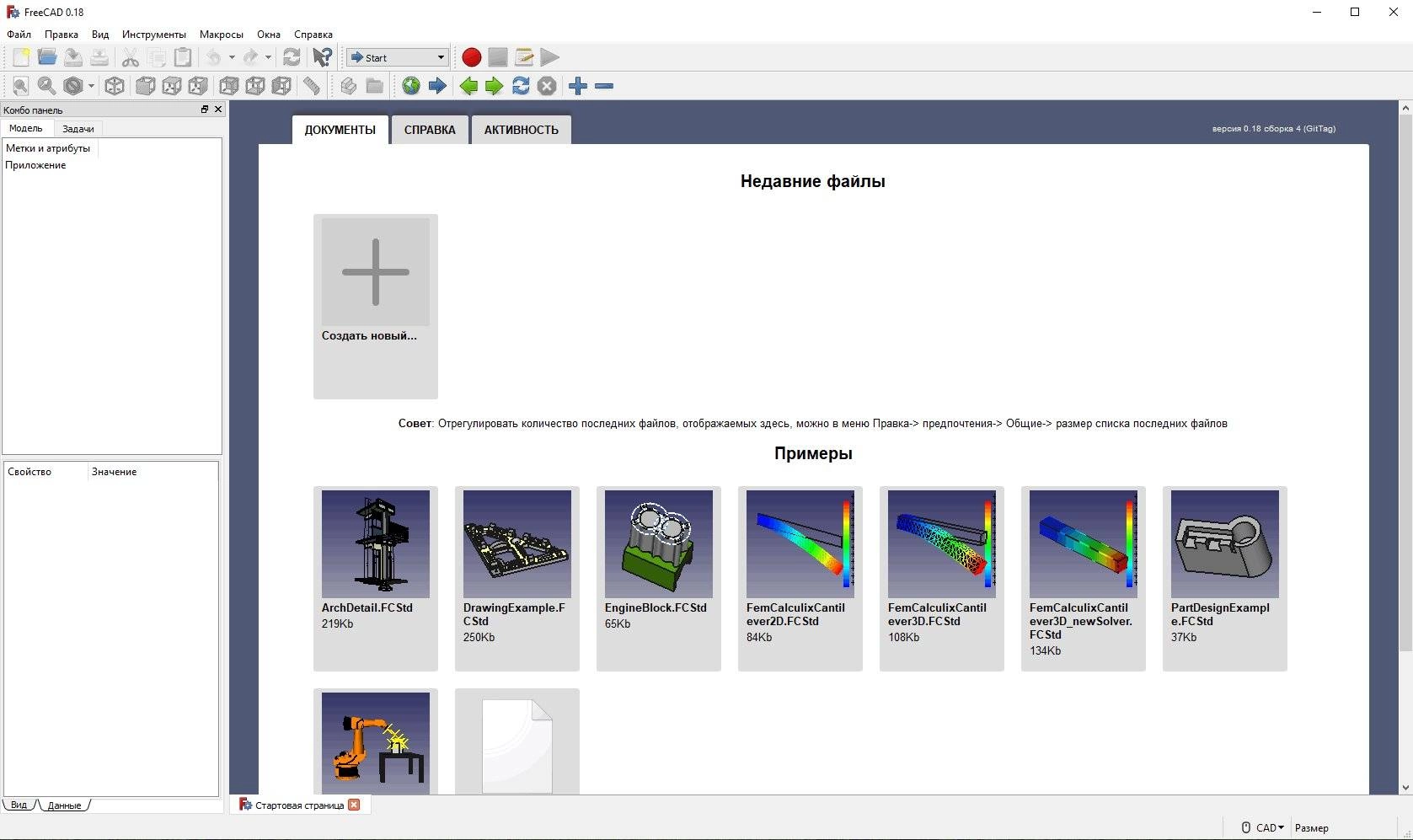Viewport: 1413px width, 840px height.
Task: Click Приложение in model tree
Action: pos(35,165)
